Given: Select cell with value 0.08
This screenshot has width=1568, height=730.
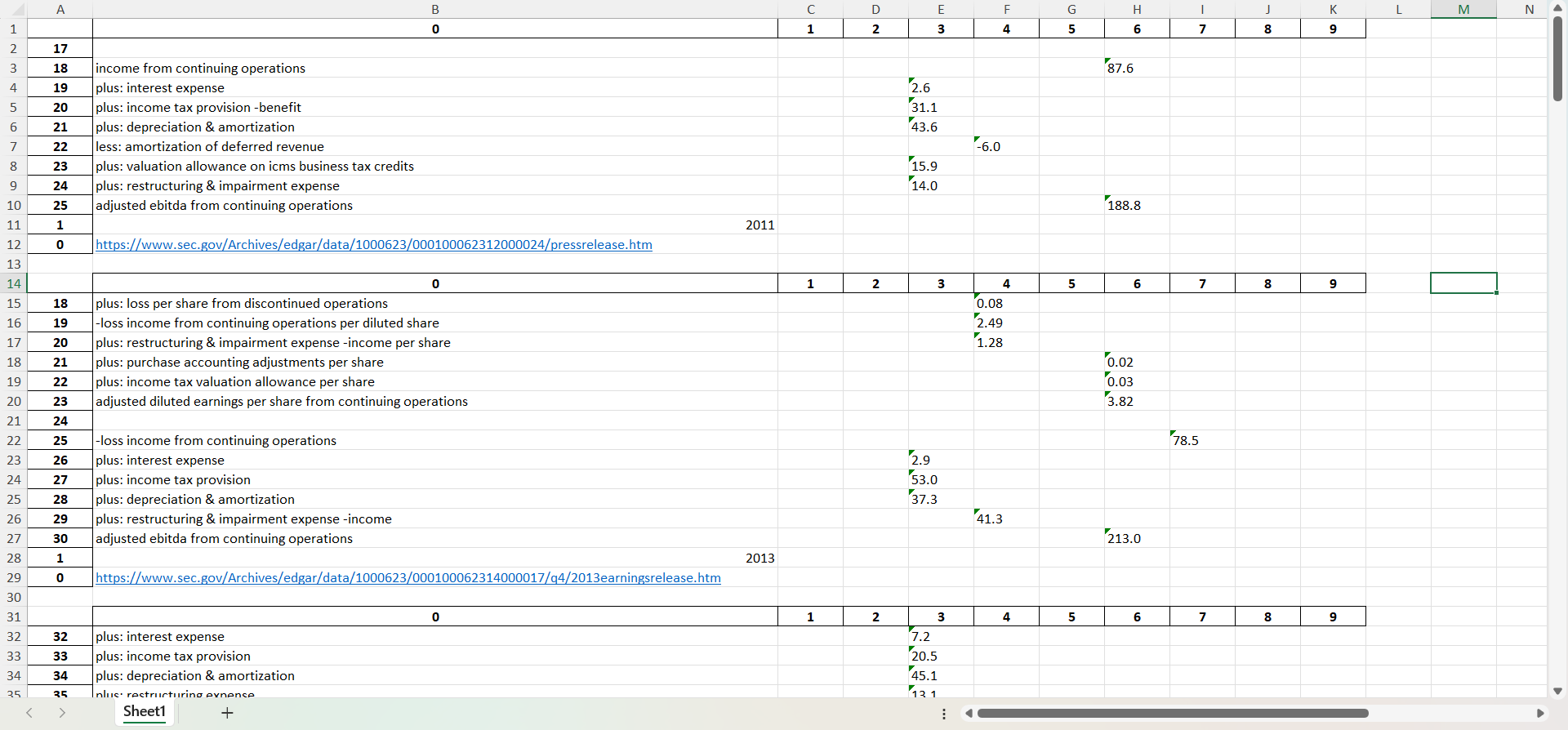Looking at the screenshot, I should point(1006,303).
